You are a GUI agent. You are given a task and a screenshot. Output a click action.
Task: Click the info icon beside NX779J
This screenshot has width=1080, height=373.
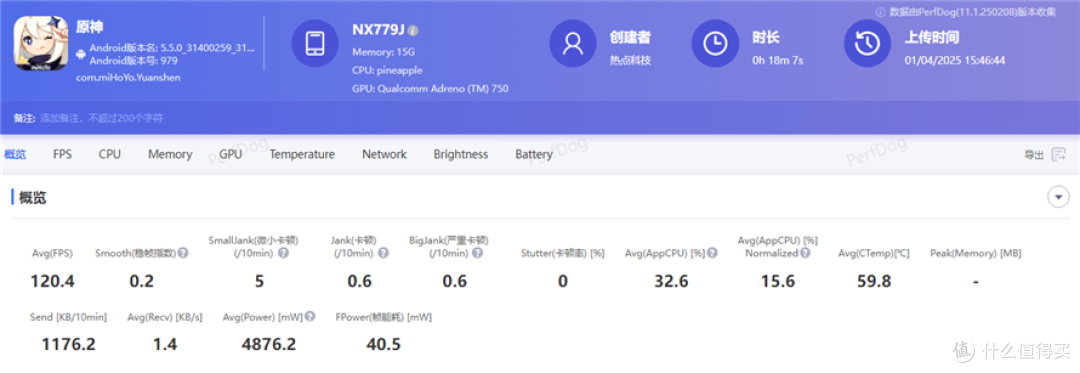(x=413, y=31)
